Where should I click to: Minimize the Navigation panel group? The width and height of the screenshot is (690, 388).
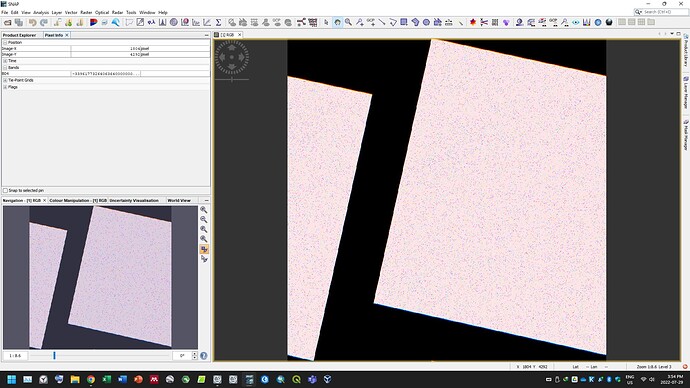pos(206,200)
